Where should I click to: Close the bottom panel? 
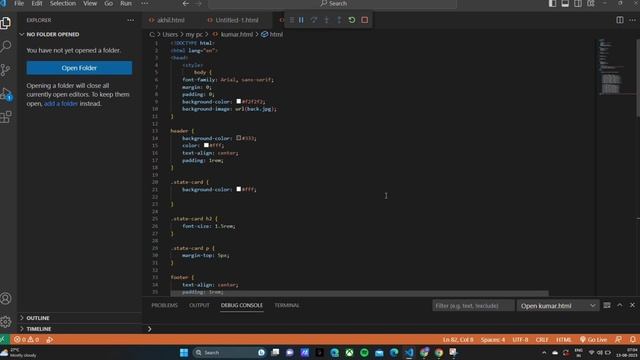pyautogui.click(x=632, y=305)
